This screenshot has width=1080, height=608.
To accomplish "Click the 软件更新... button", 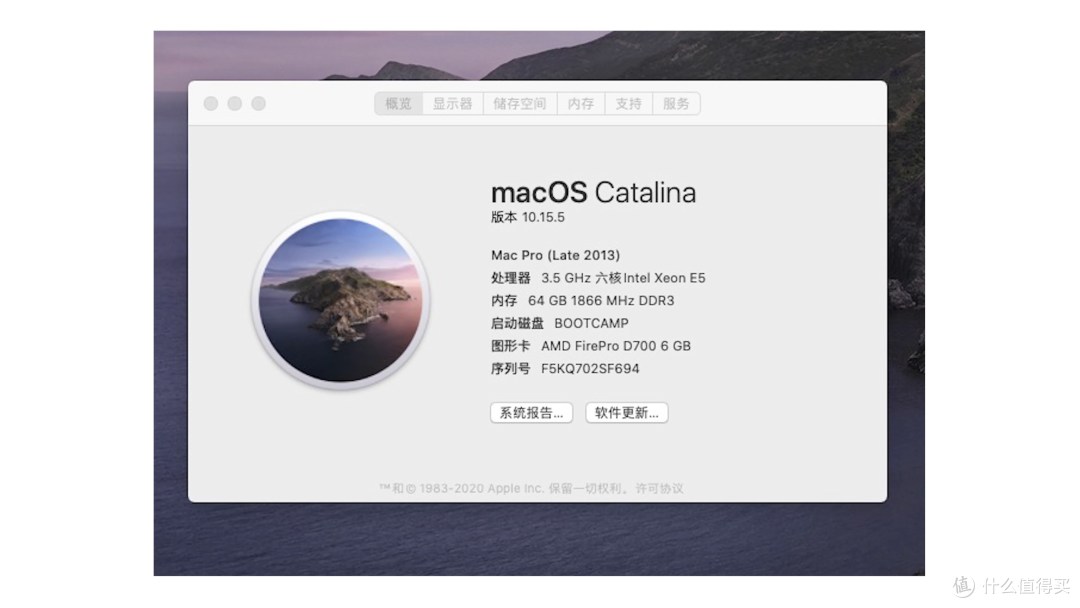I will pyautogui.click(x=627, y=412).
